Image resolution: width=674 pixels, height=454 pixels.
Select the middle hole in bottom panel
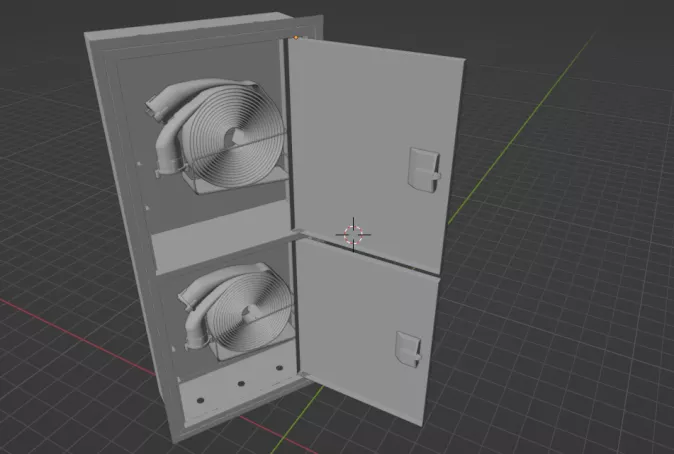click(241, 383)
